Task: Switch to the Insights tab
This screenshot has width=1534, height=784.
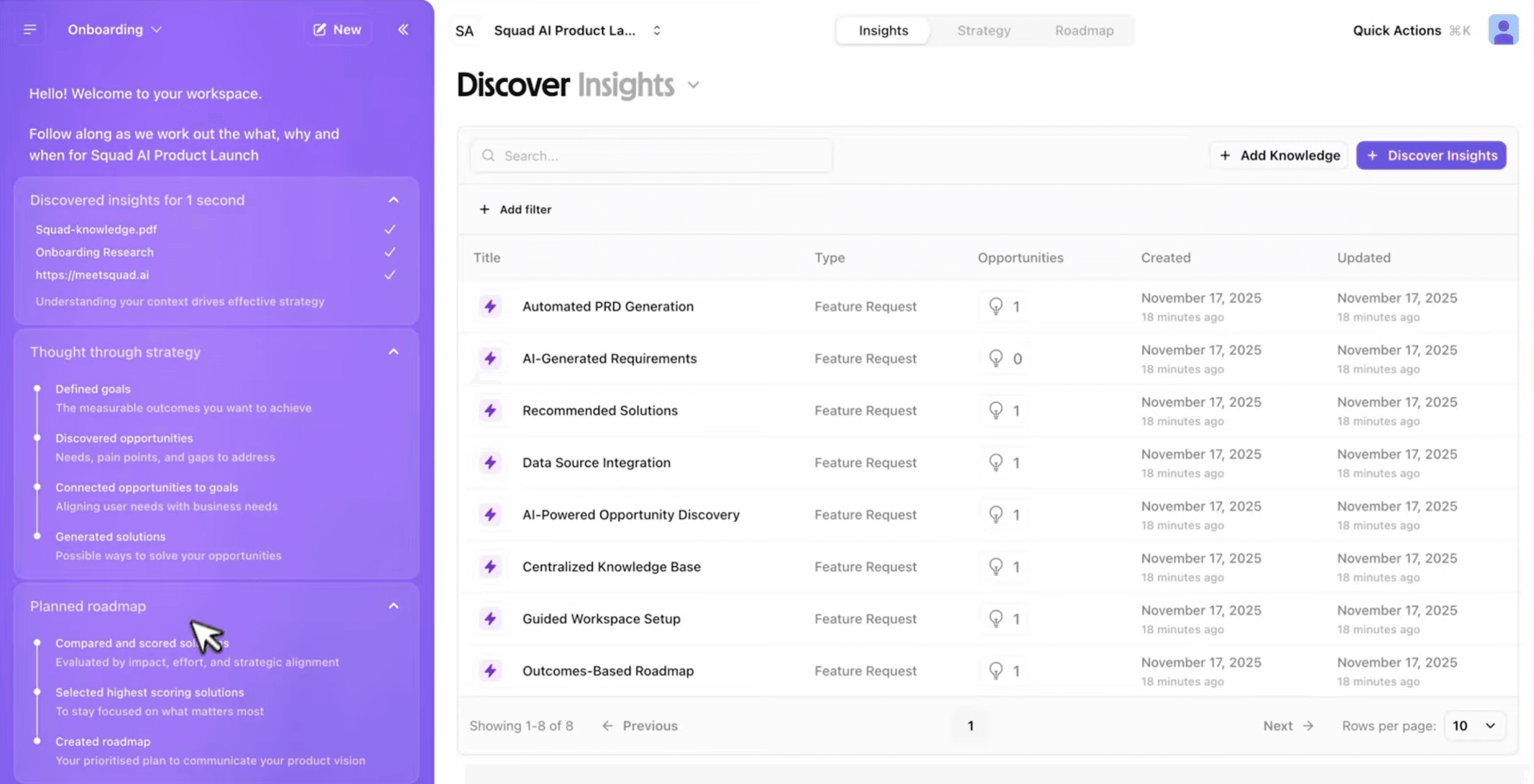Action: (883, 31)
